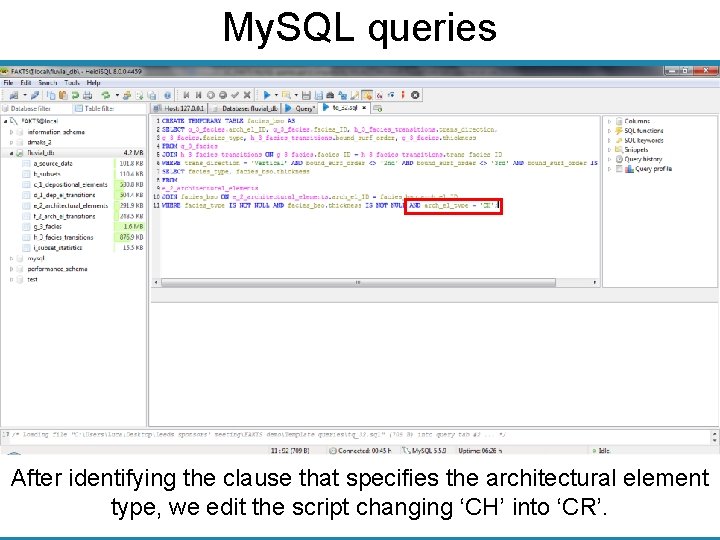Select the a_source_data table
The image size is (720, 540).
[x=53, y=163]
